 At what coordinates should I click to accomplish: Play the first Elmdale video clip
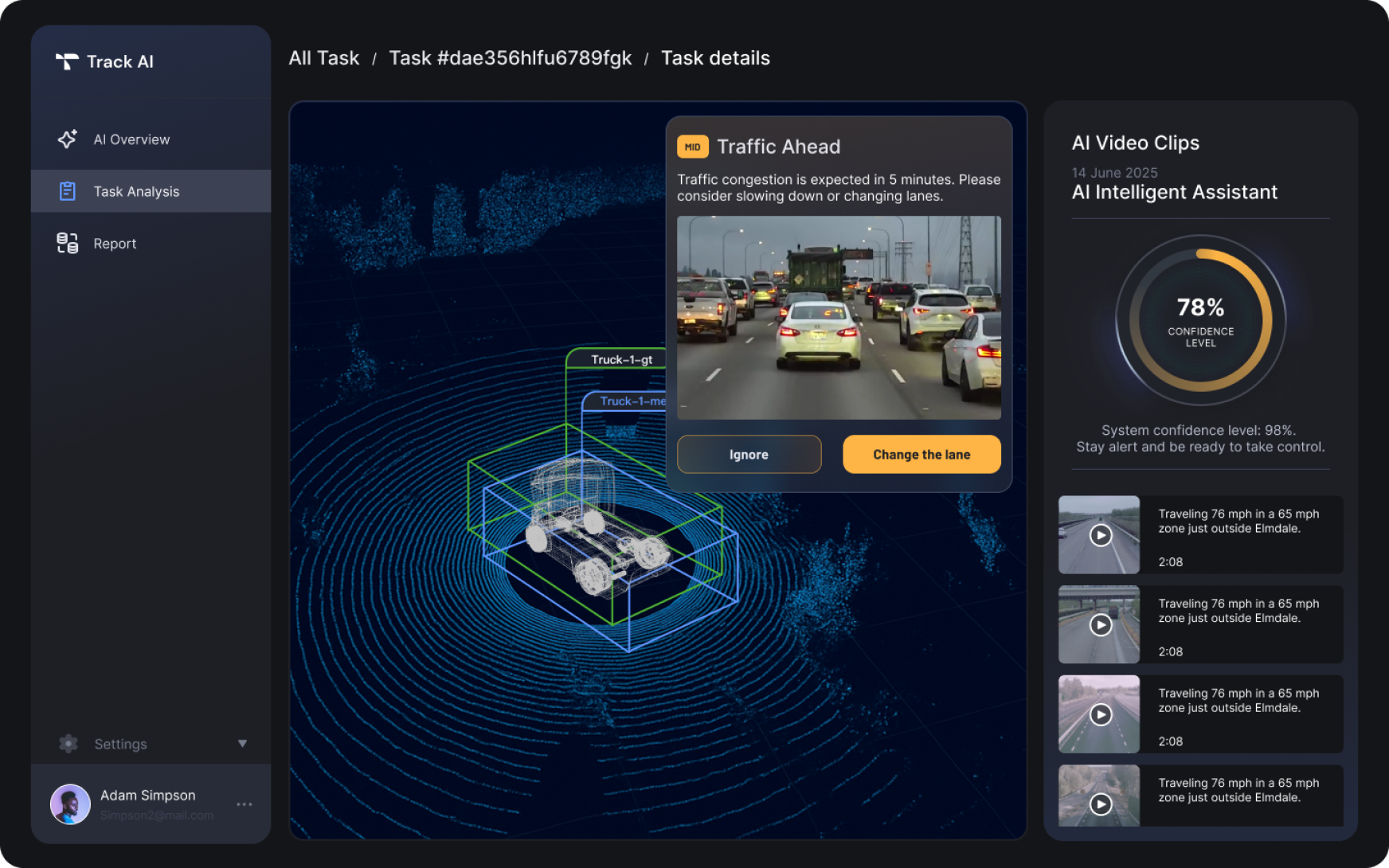click(x=1101, y=535)
